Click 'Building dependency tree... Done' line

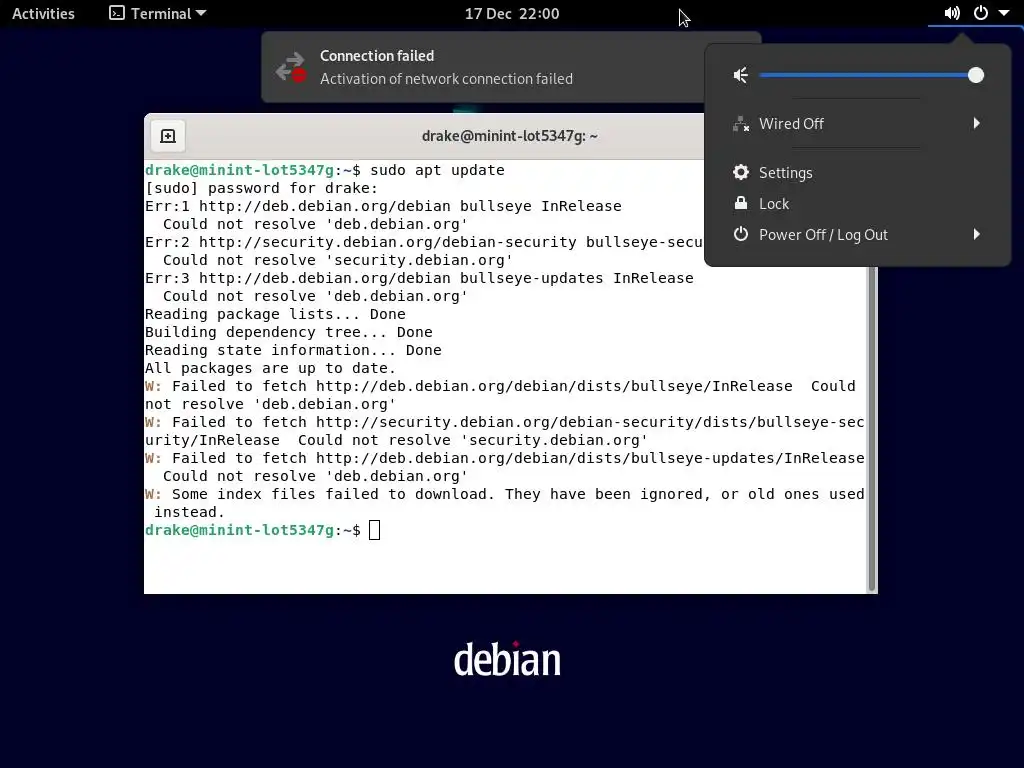(289, 332)
